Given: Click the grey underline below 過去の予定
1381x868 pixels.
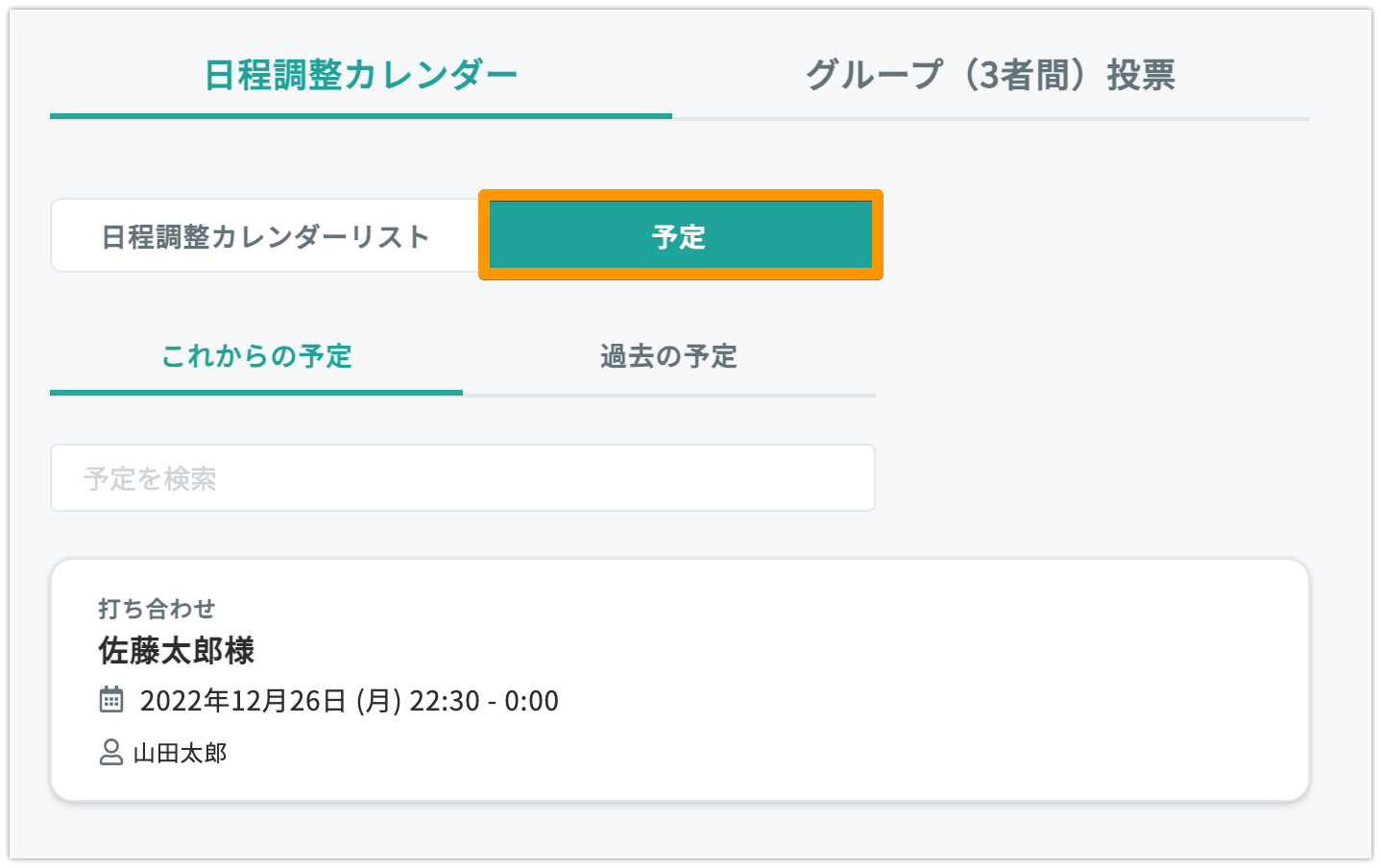Looking at the screenshot, I should 669,395.
